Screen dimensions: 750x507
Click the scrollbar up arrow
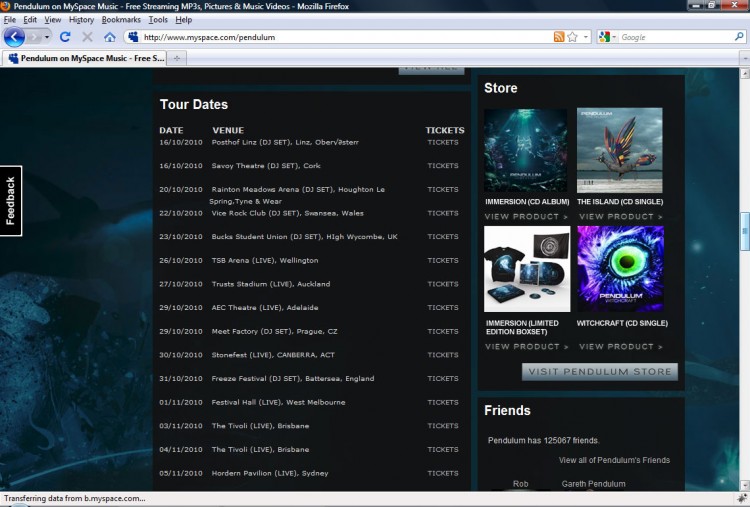point(745,73)
